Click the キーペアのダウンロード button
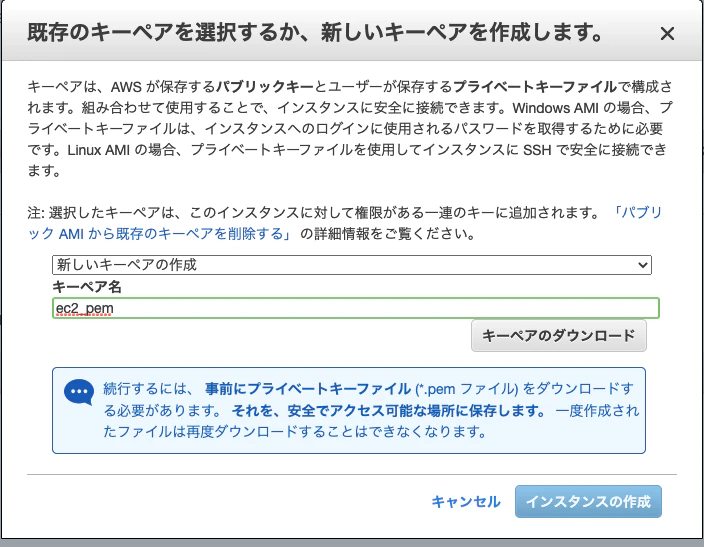The image size is (704, 547). [x=559, y=335]
